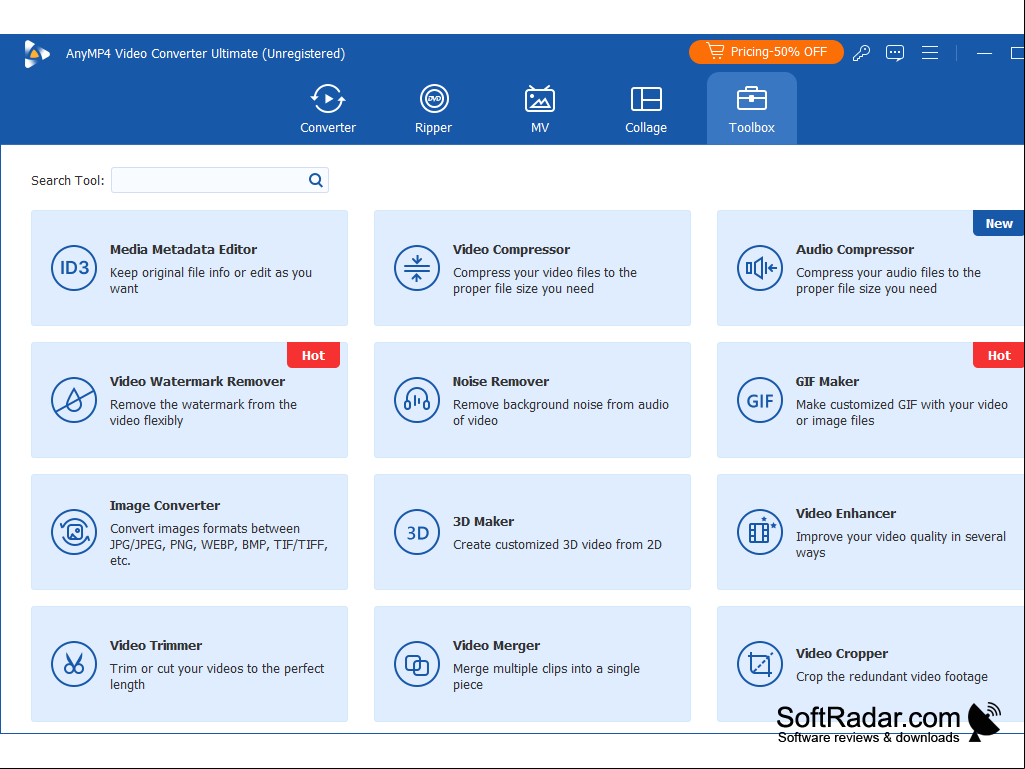The height and width of the screenshot is (769, 1025).
Task: Click the 3D Maker icon
Action: 417,532
